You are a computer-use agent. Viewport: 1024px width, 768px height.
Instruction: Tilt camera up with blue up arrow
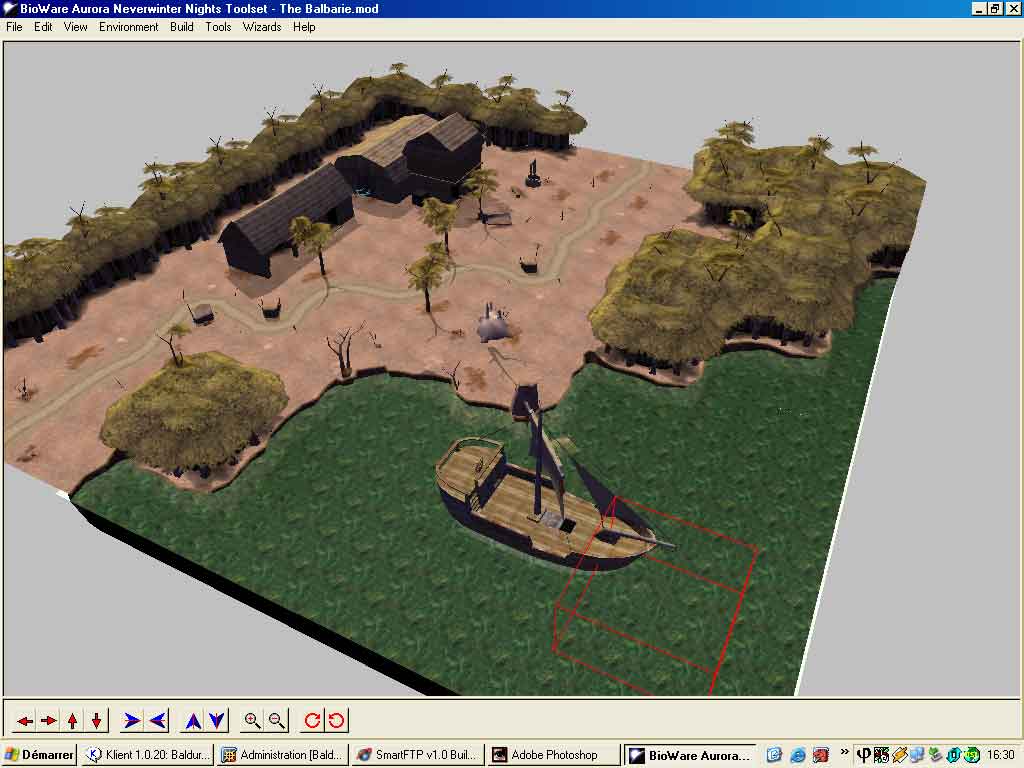coord(193,721)
